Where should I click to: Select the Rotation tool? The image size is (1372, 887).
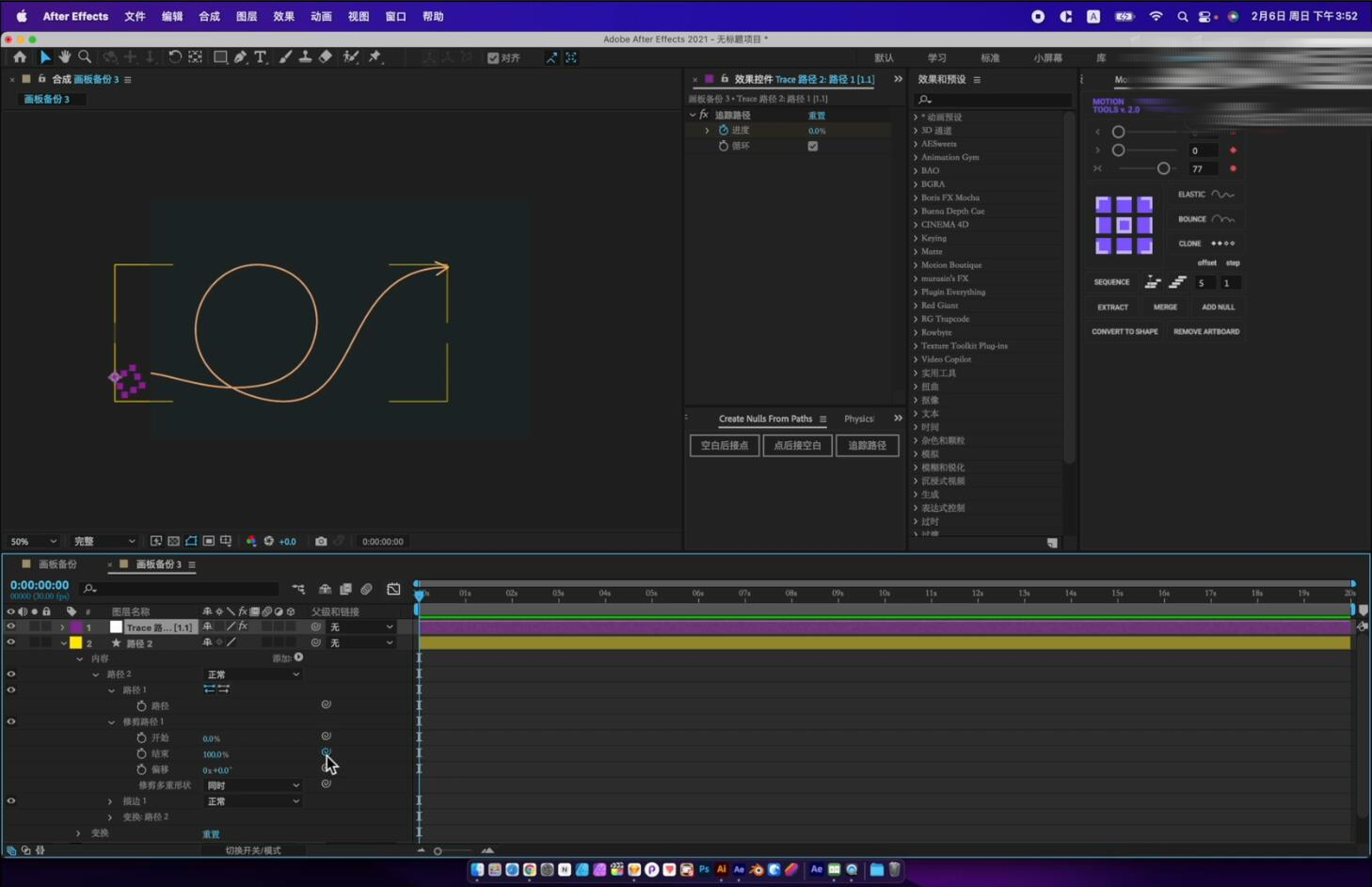click(175, 57)
